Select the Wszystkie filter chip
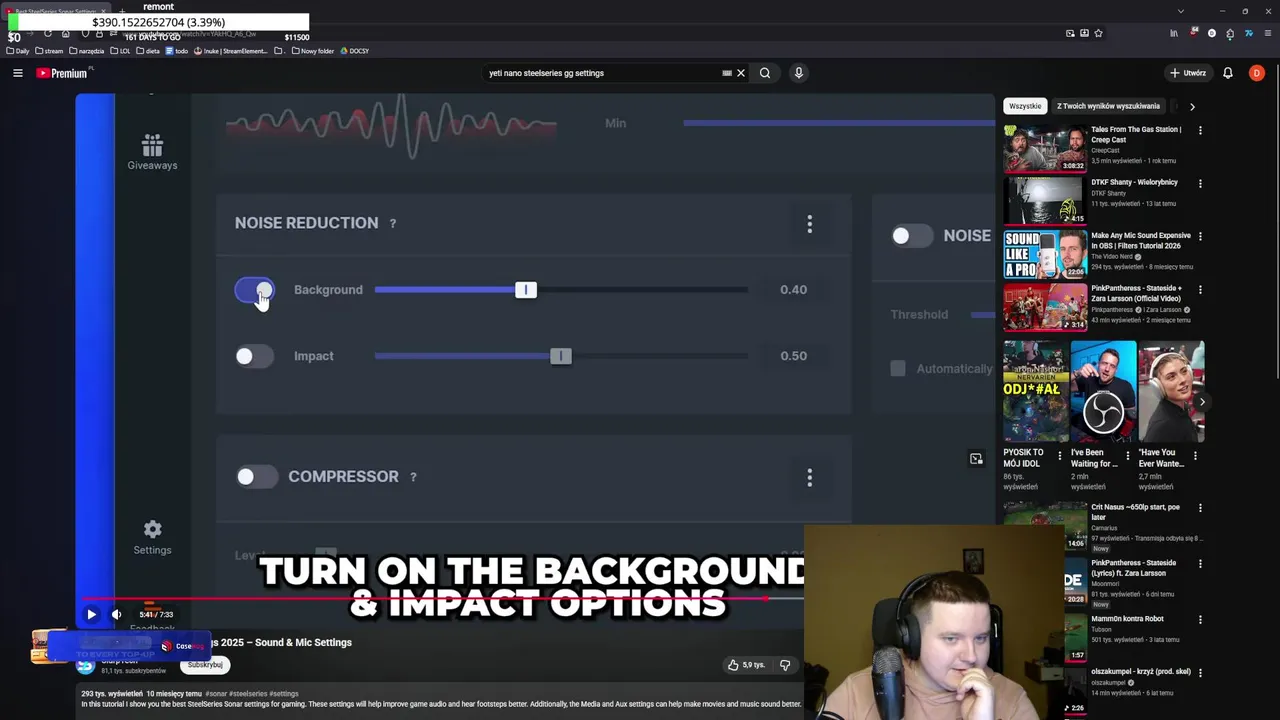The width and height of the screenshot is (1280, 720). coord(1025,106)
